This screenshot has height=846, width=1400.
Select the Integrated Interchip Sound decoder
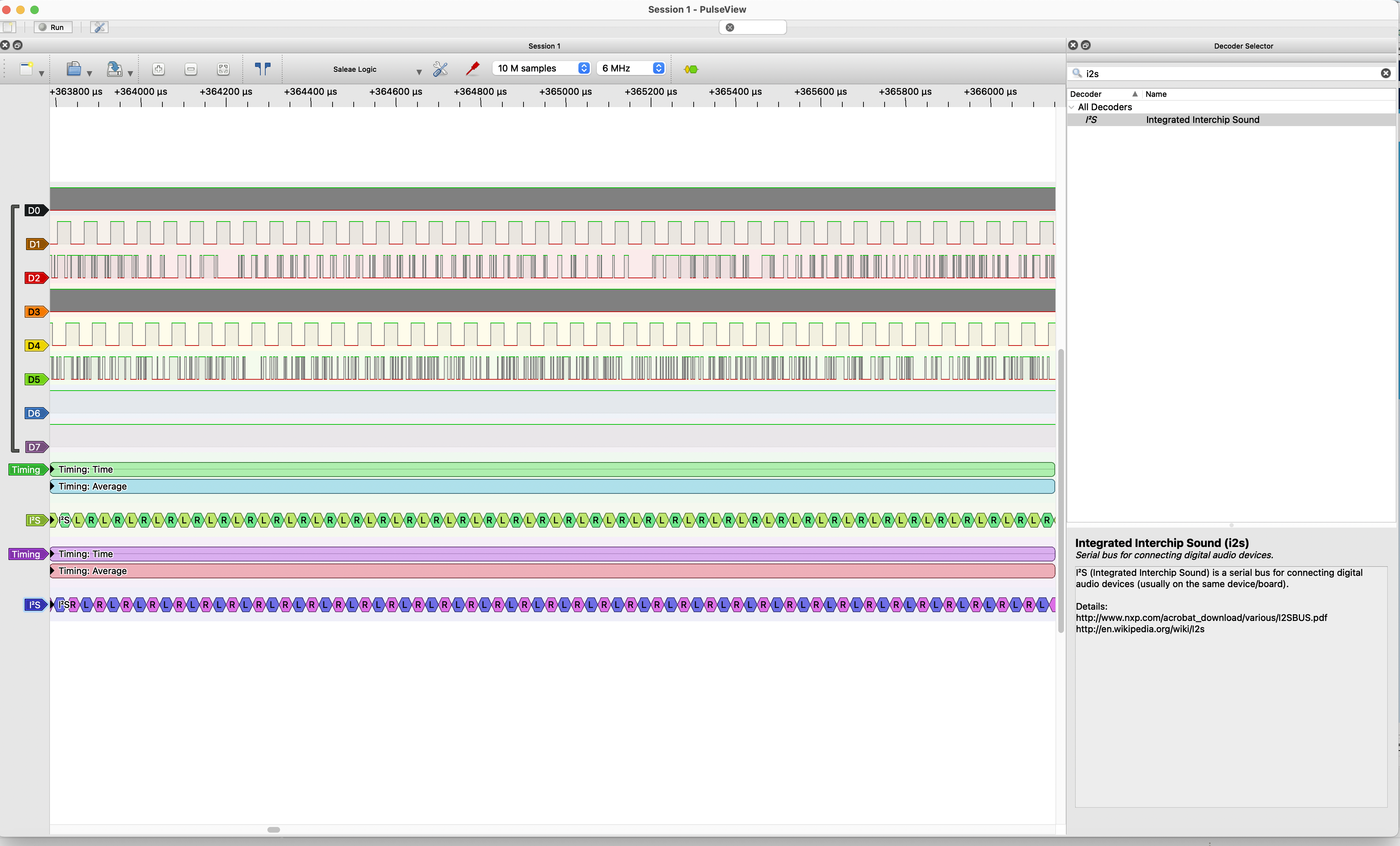[1202, 119]
